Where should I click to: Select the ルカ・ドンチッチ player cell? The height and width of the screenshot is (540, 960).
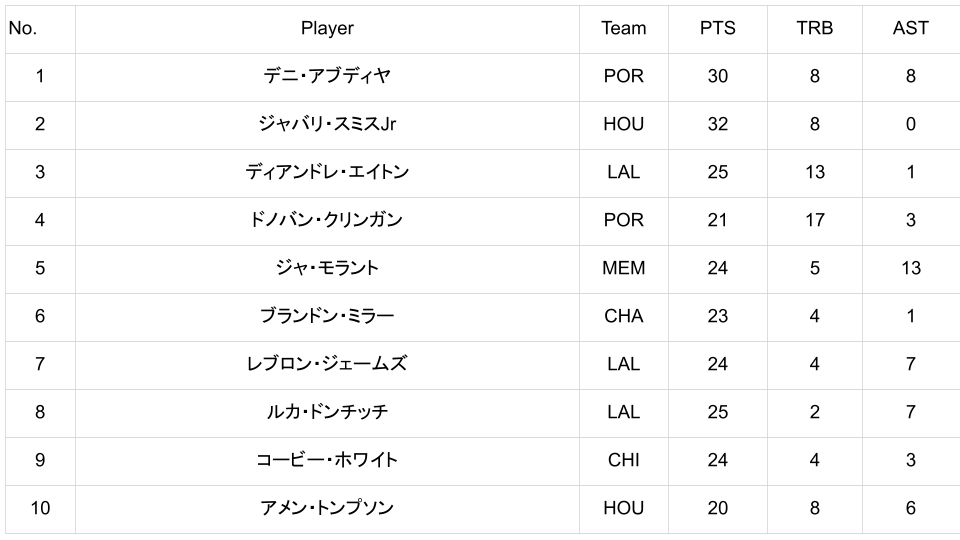pos(327,413)
